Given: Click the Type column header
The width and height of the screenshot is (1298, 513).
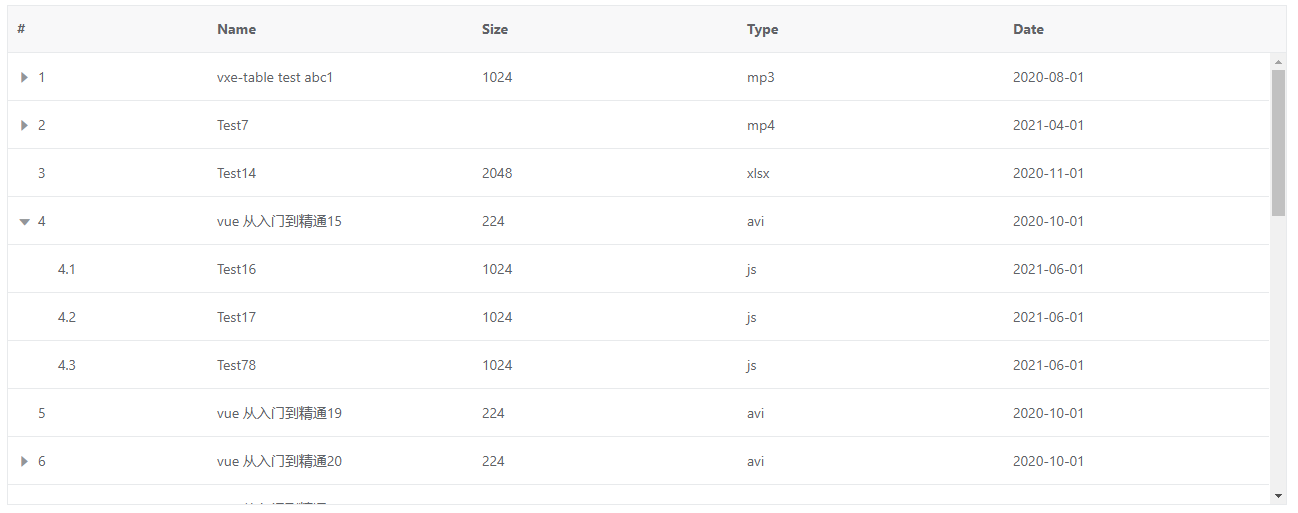Looking at the screenshot, I should (x=762, y=29).
